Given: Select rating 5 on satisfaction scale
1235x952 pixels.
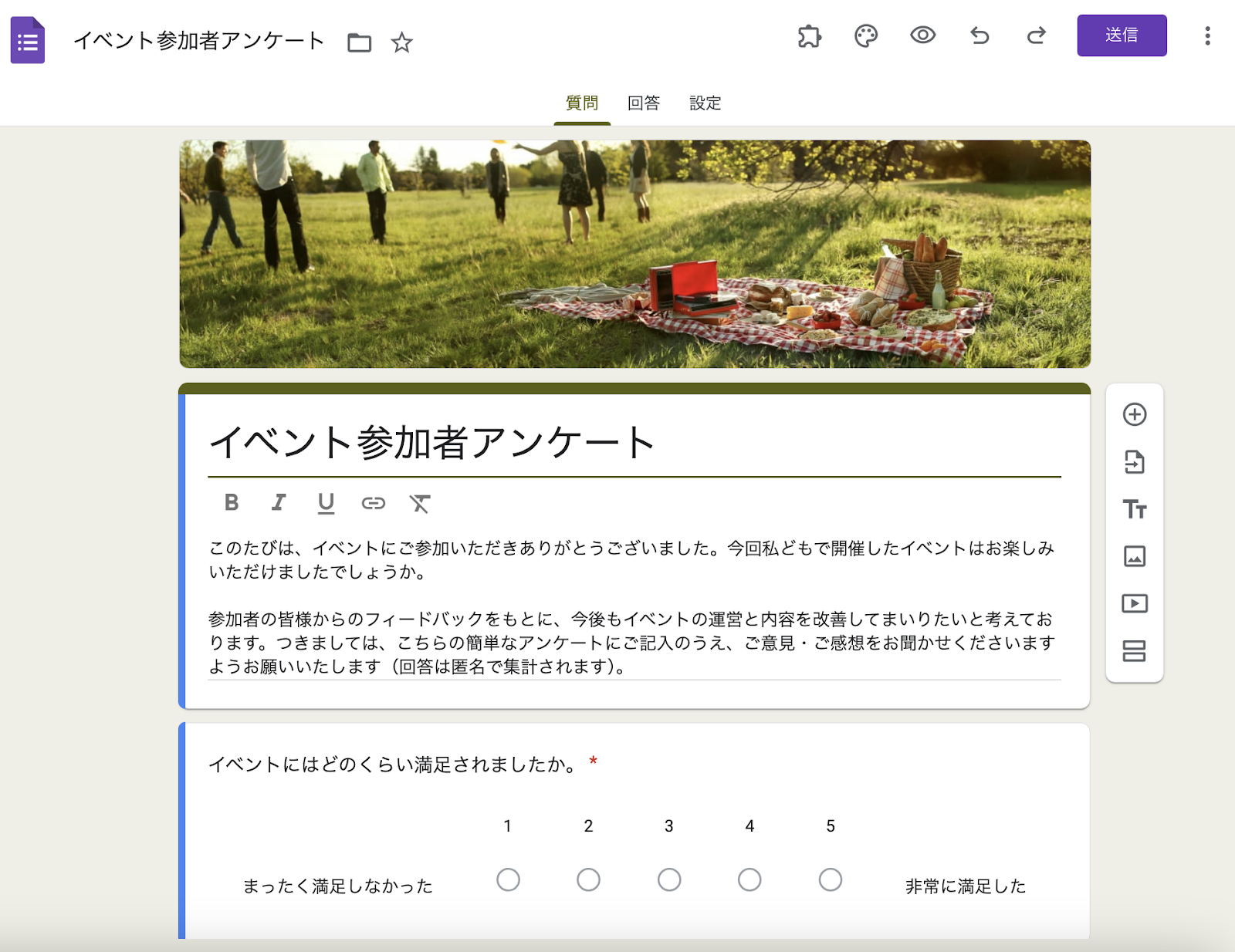Looking at the screenshot, I should click(x=829, y=879).
